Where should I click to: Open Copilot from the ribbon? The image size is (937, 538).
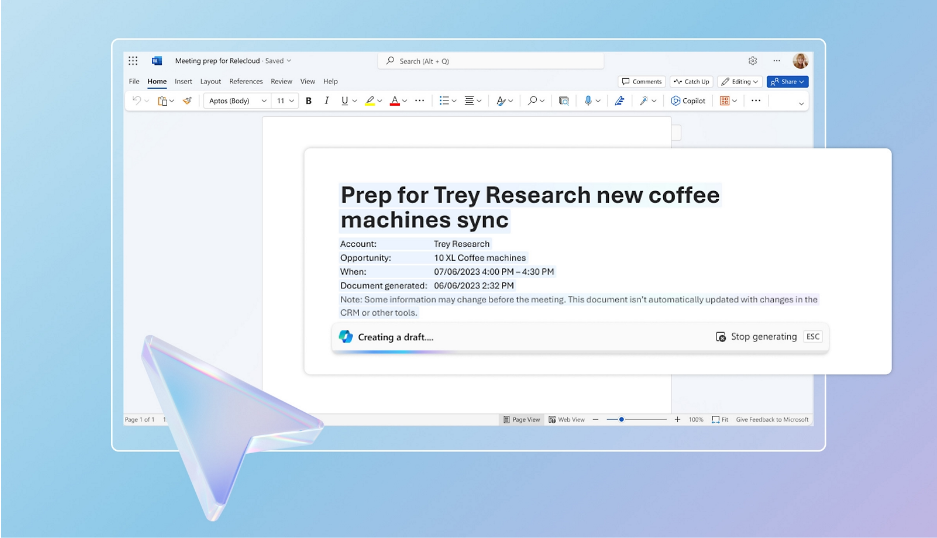[688, 100]
